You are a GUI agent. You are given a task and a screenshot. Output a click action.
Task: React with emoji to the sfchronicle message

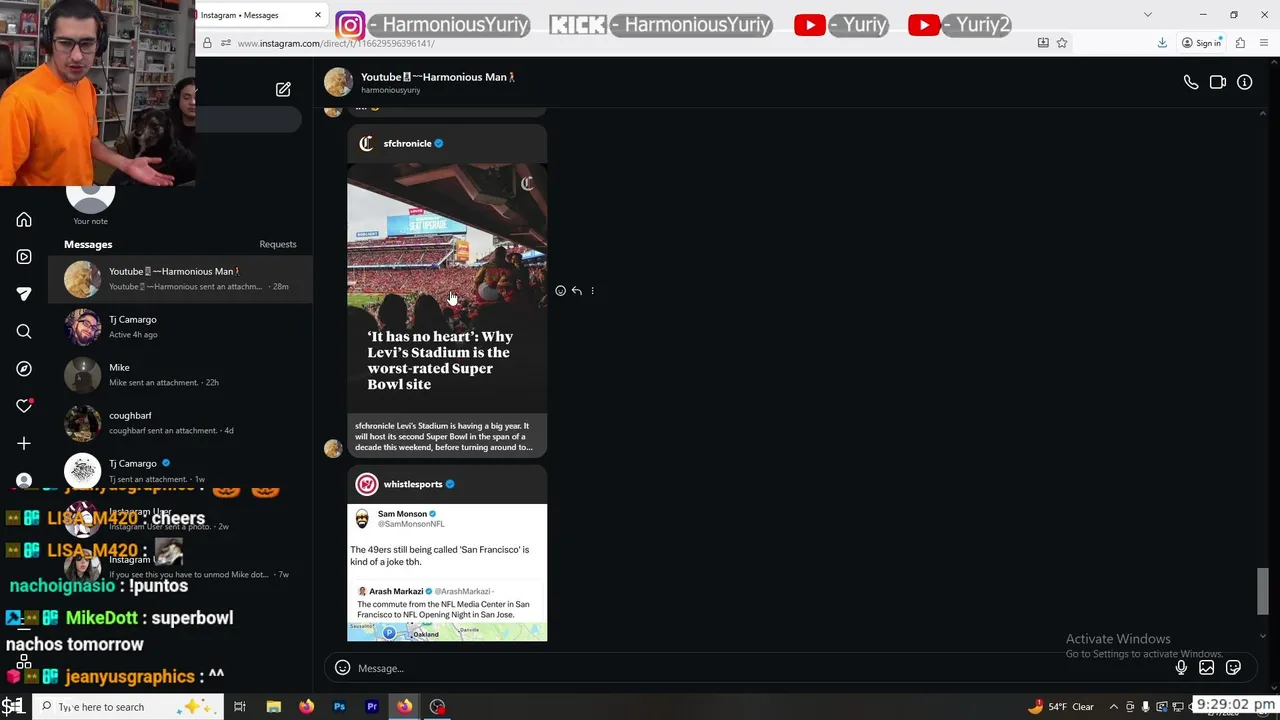tap(560, 291)
